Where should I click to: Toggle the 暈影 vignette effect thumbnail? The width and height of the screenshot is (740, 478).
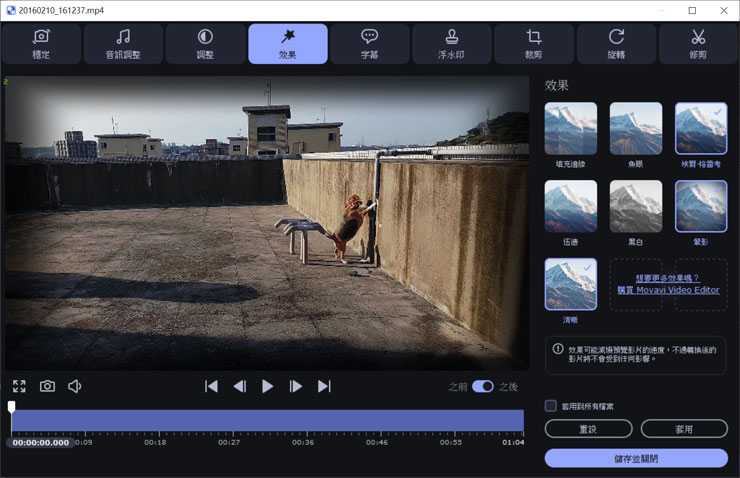click(x=701, y=206)
